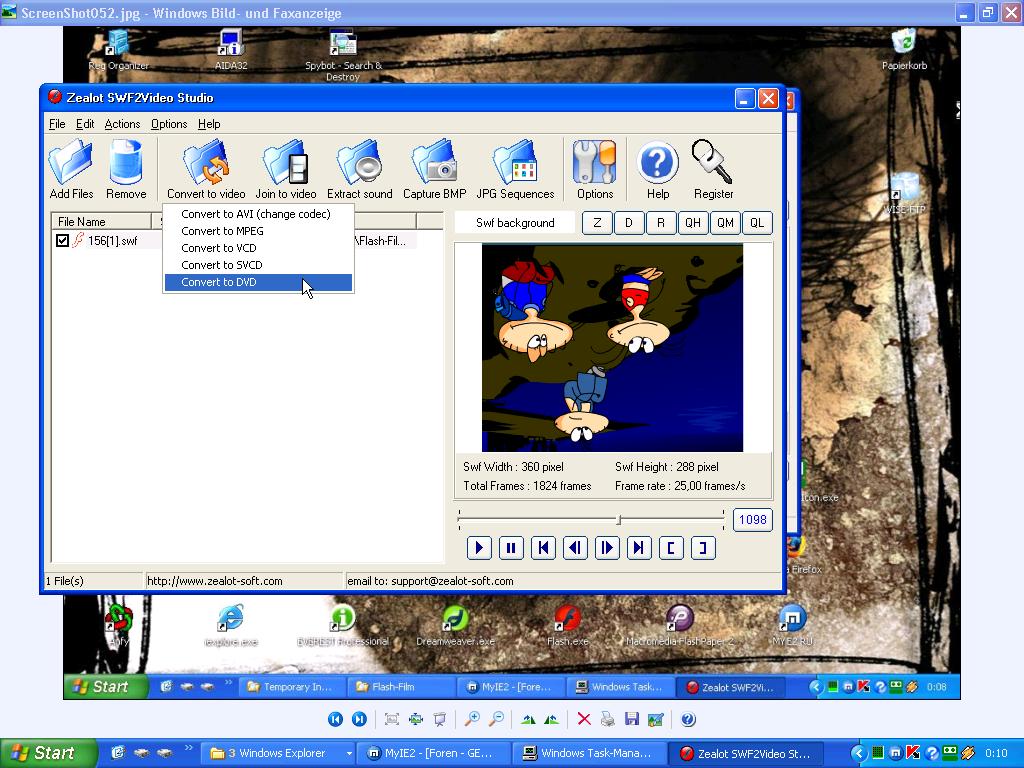Click the Swf background button
This screenshot has height=768, width=1024.
515,223
